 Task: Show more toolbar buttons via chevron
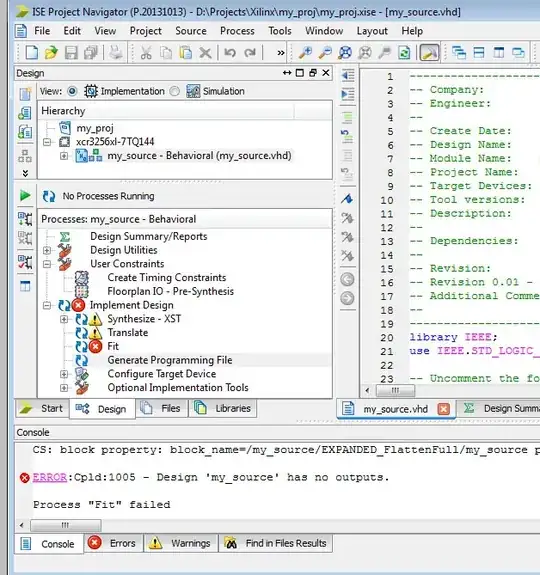[280, 53]
